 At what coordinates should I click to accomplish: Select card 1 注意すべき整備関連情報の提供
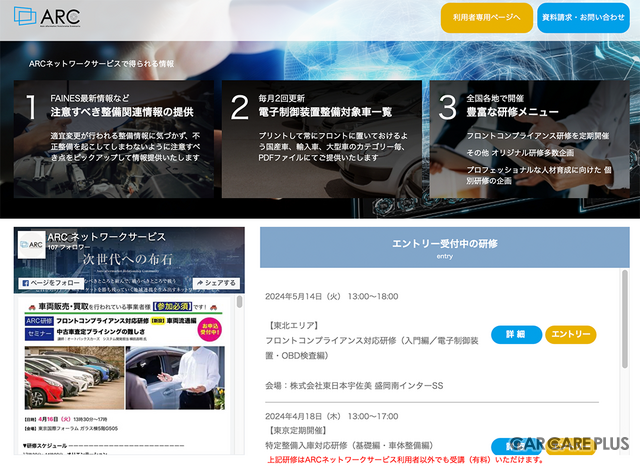point(114,139)
